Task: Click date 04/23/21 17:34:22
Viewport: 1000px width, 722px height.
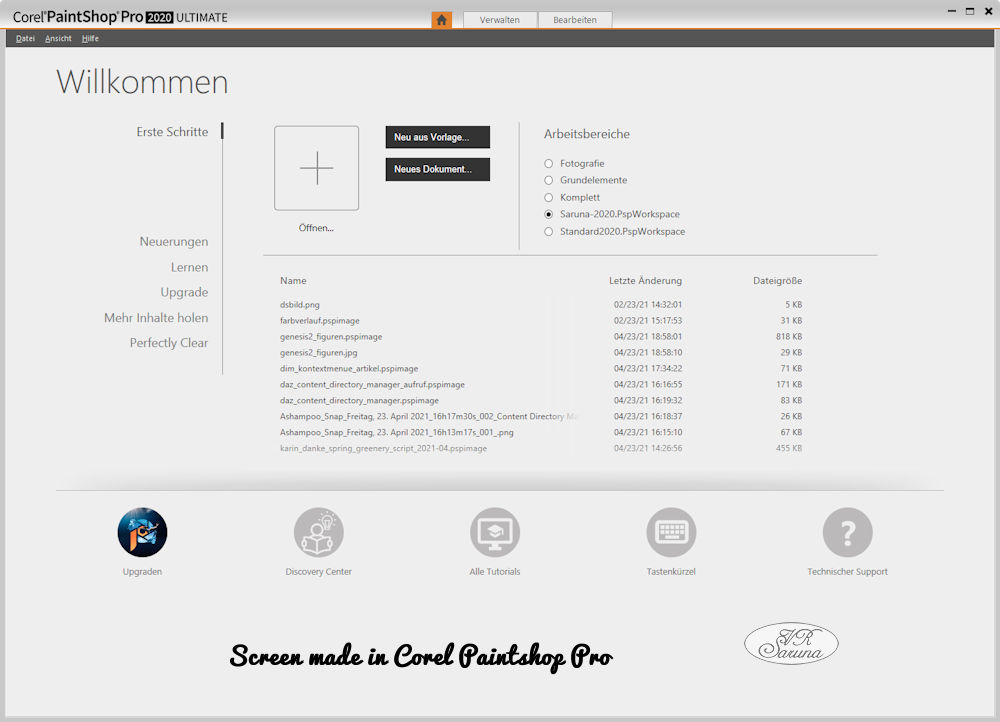Action: pos(648,369)
